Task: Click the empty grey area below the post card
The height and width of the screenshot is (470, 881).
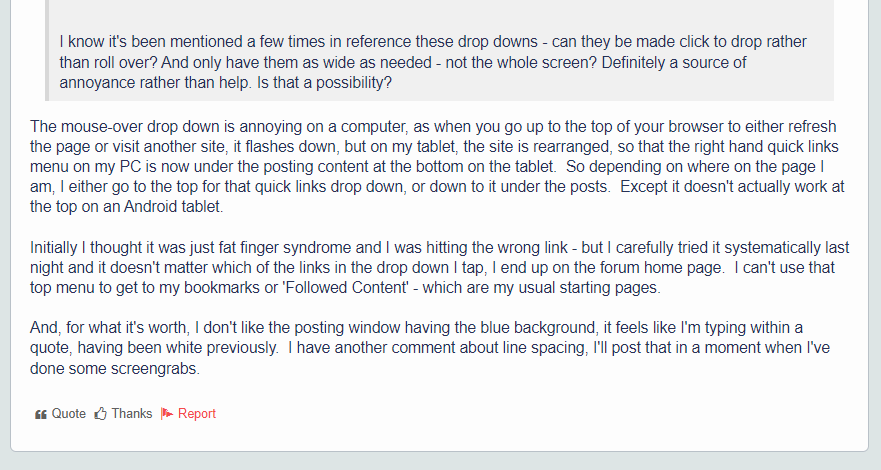Action: (440, 461)
